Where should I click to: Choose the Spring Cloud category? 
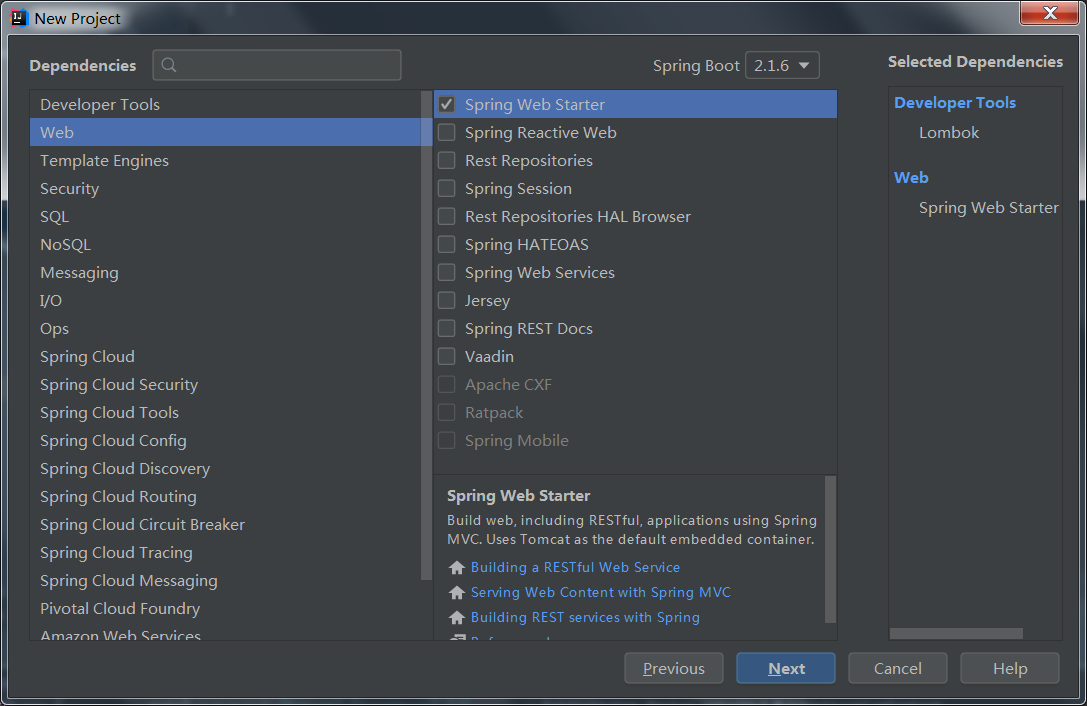click(x=225, y=356)
